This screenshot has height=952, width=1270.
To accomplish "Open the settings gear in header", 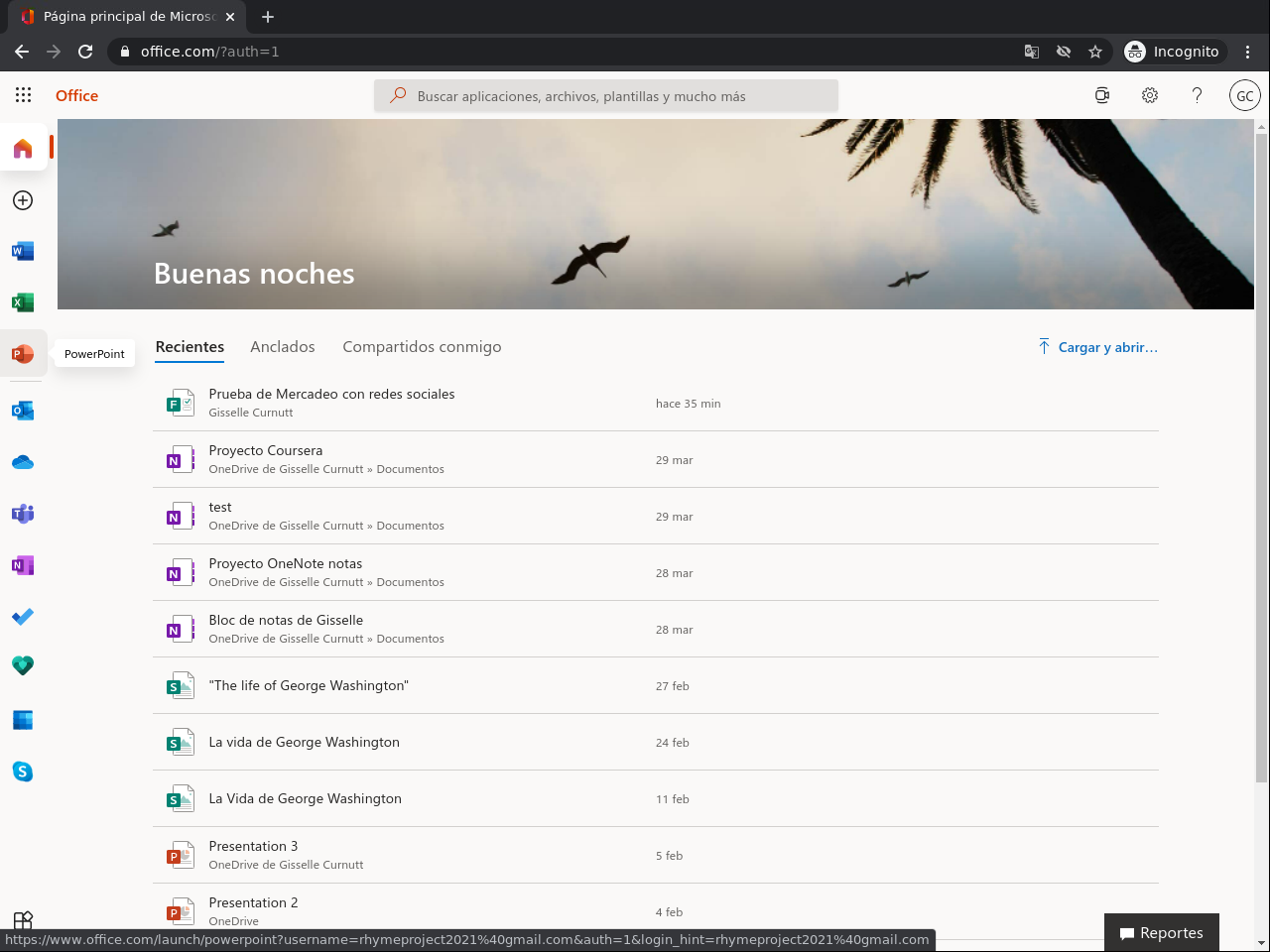I will tap(1150, 95).
